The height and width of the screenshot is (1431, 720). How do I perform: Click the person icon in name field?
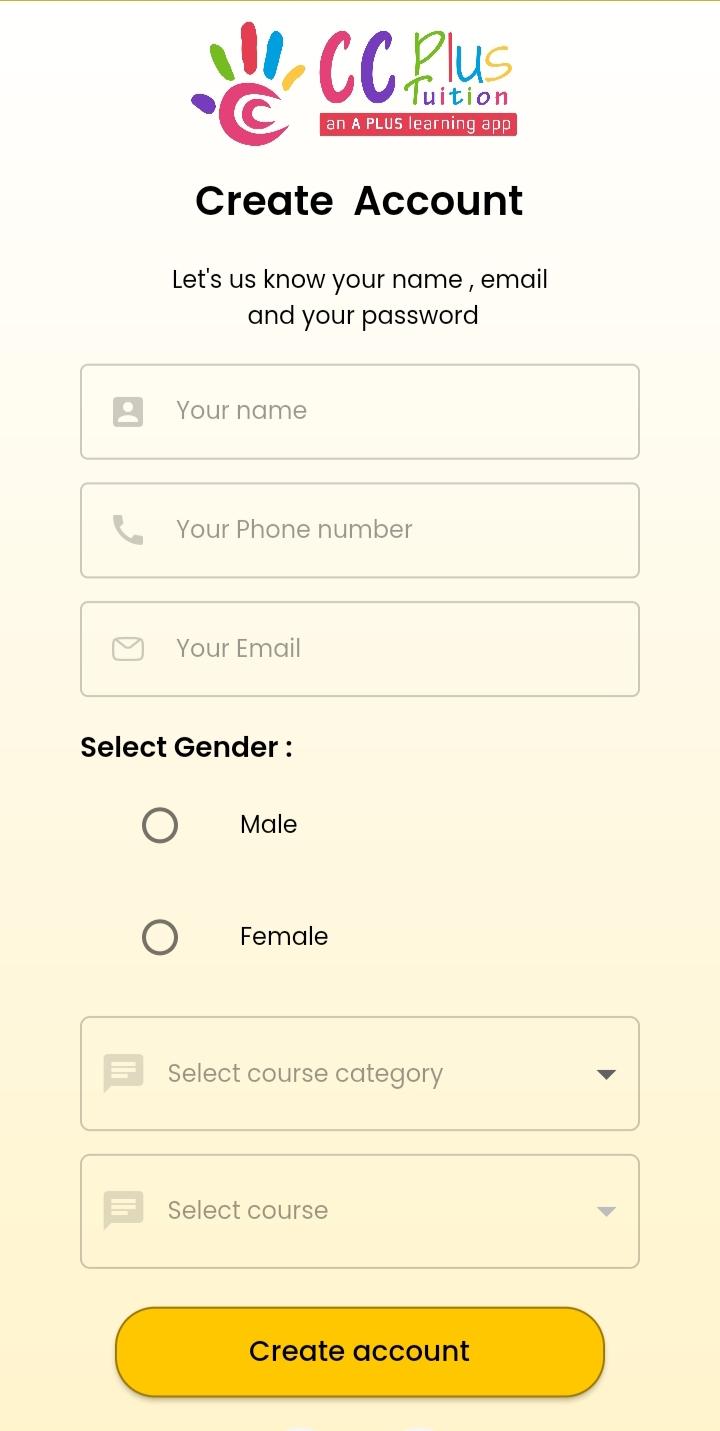click(128, 412)
